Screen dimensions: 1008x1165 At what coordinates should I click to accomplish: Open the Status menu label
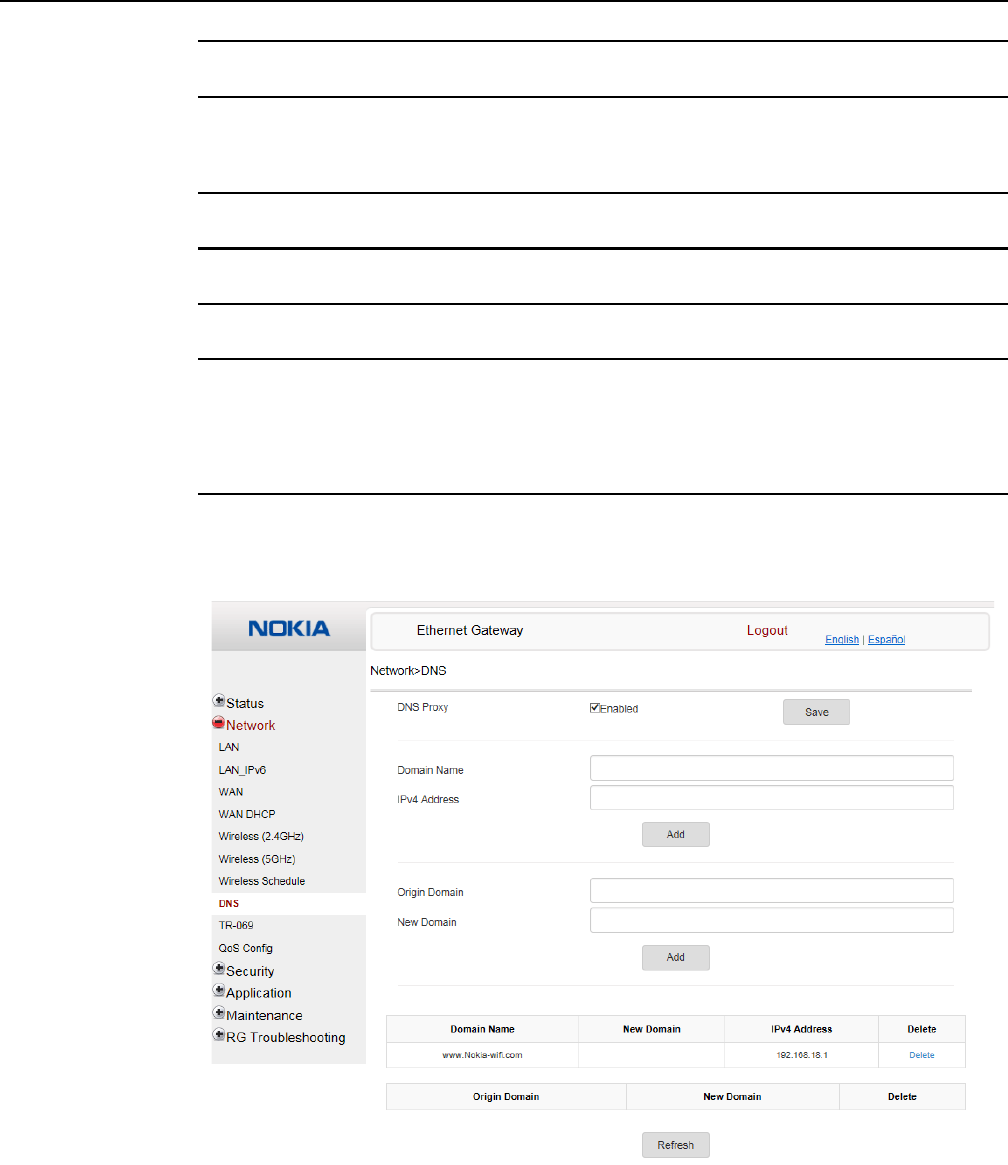(245, 704)
